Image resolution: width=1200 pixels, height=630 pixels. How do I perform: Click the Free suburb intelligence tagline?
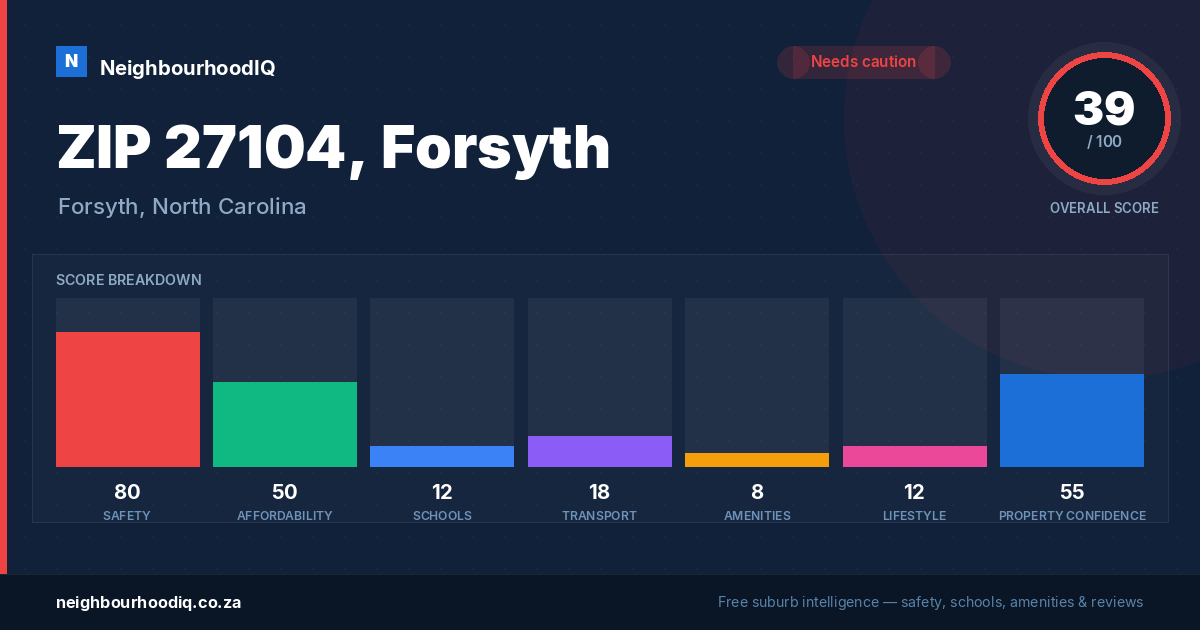pyautogui.click(x=930, y=602)
